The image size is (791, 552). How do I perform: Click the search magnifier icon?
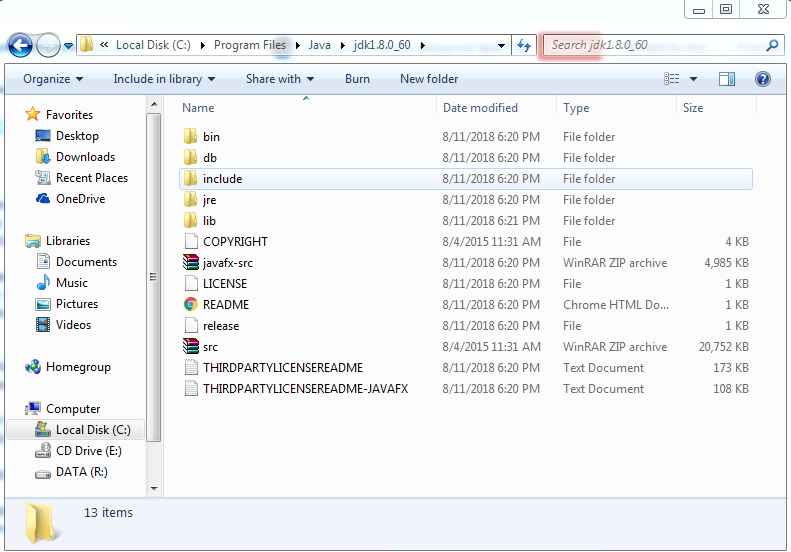coord(772,45)
